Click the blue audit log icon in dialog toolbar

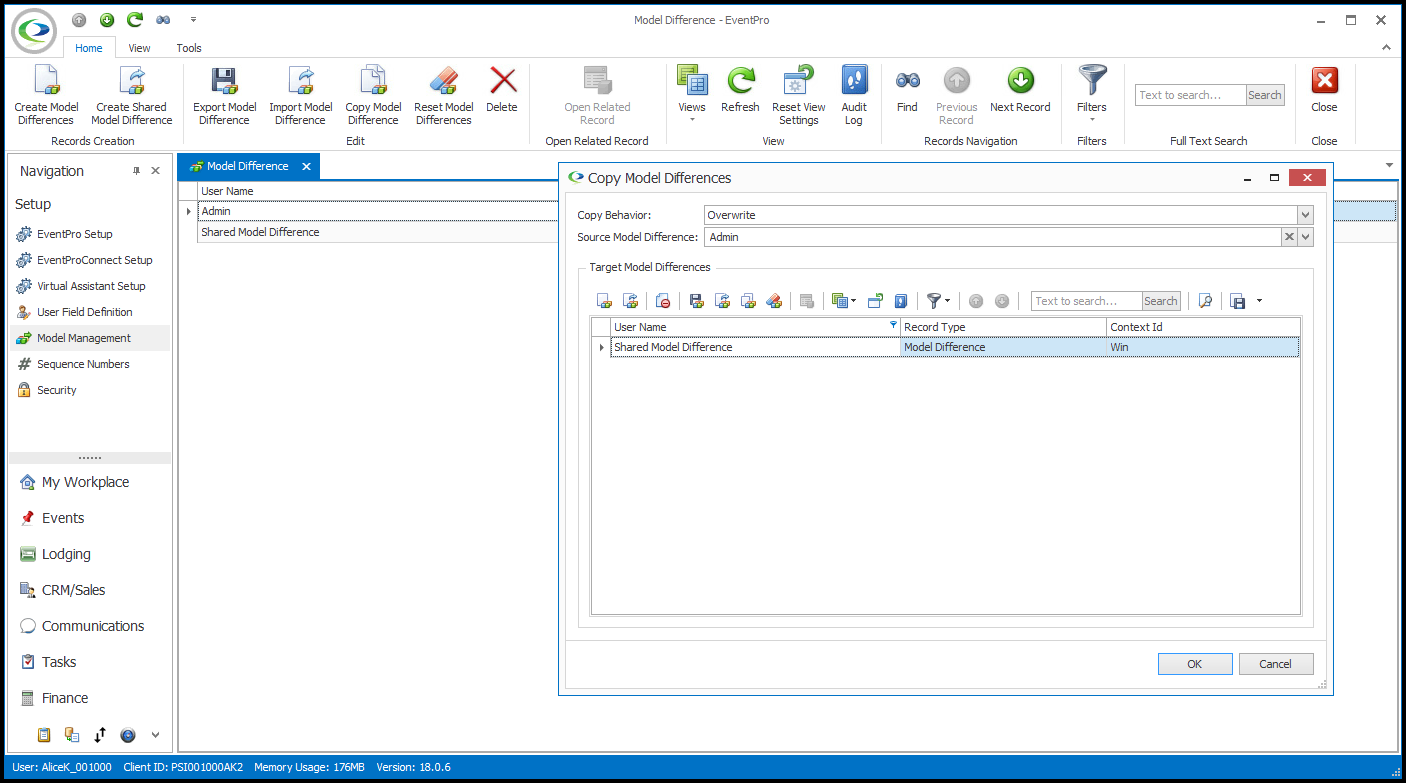(x=901, y=301)
